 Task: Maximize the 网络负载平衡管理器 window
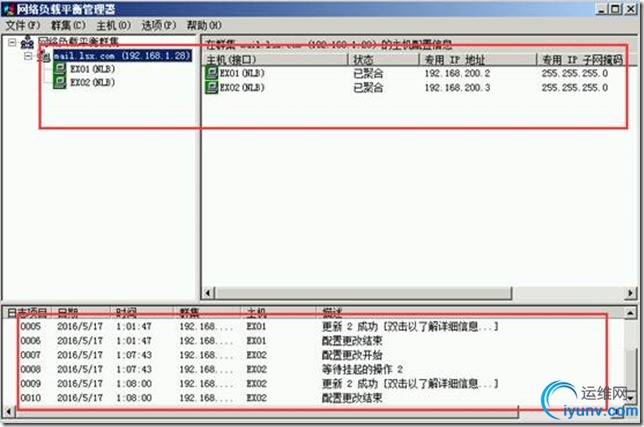point(616,9)
